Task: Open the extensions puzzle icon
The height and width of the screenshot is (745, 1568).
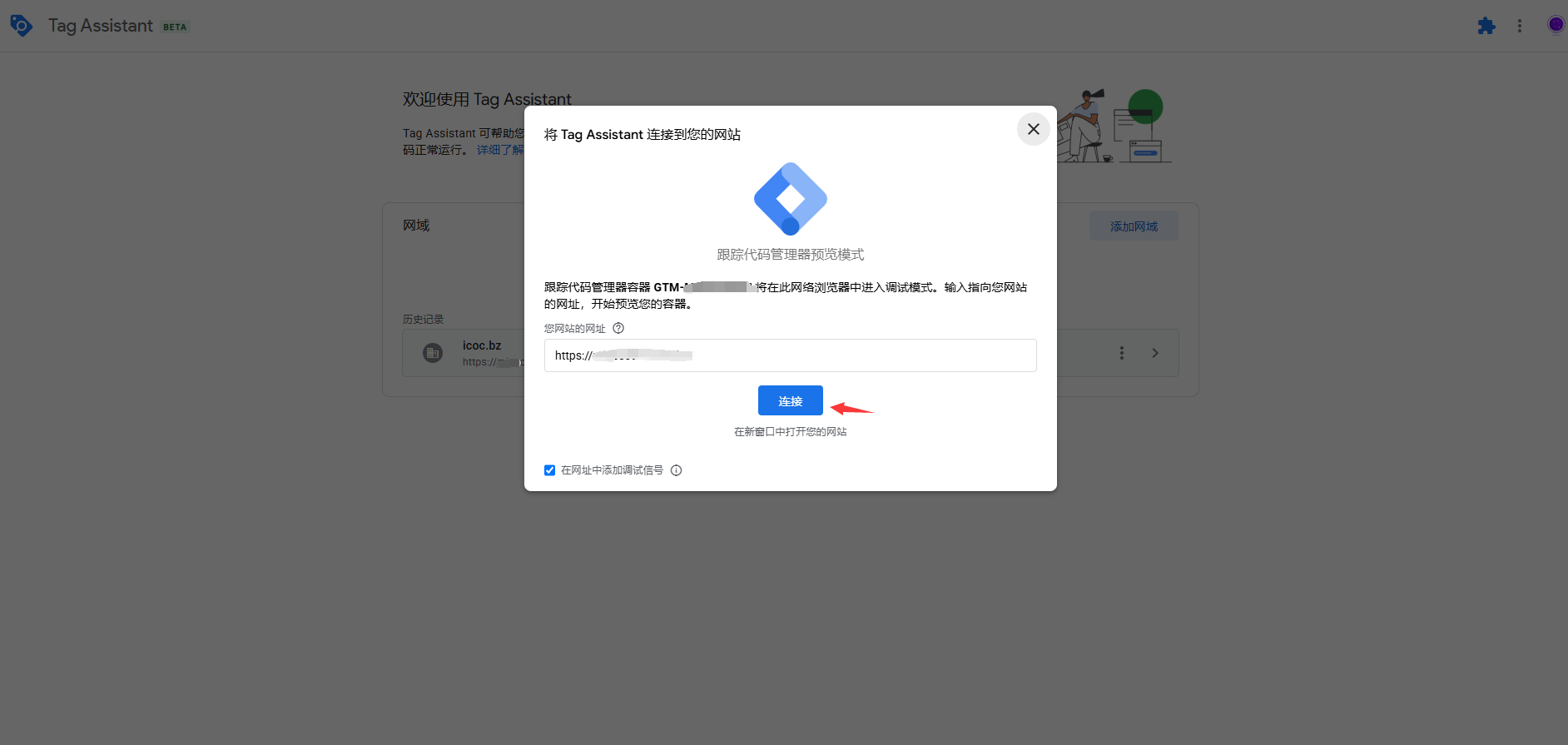Action: coord(1486,26)
